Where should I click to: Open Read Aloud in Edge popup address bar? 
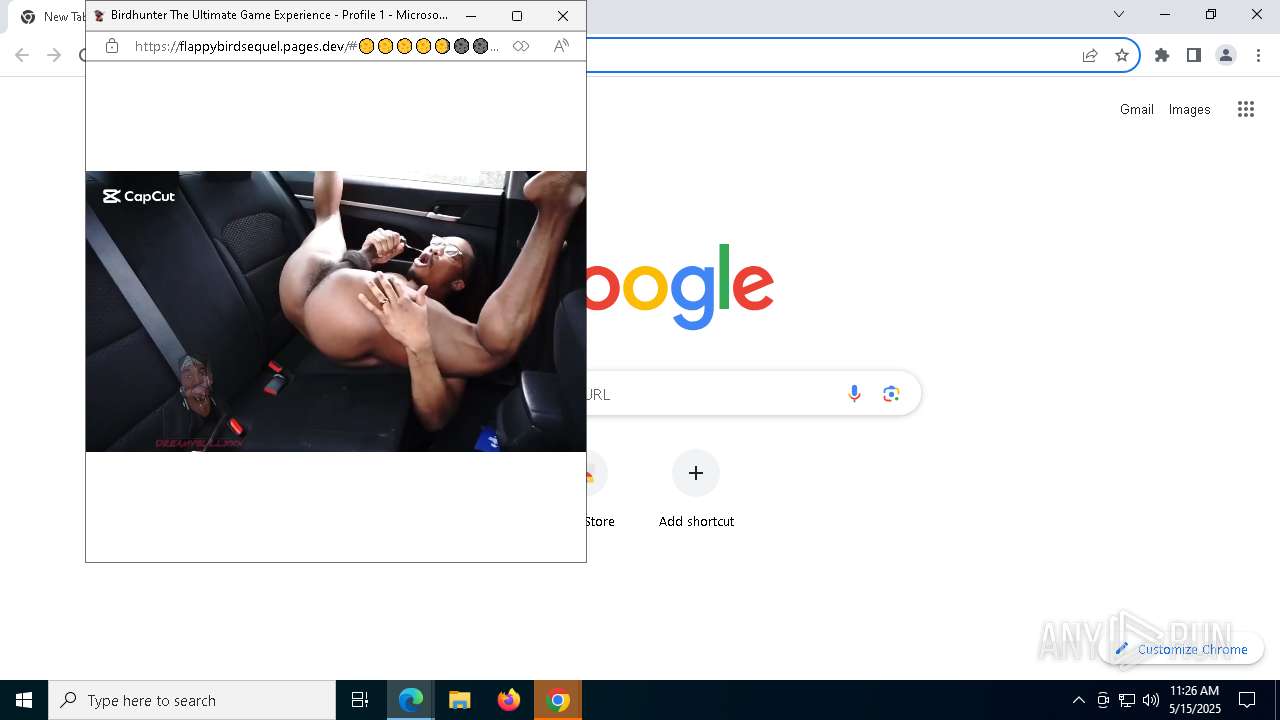[x=561, y=46]
